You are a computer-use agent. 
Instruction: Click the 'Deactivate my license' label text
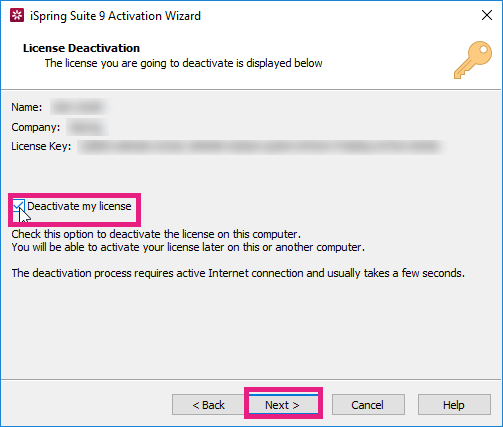pos(79,206)
